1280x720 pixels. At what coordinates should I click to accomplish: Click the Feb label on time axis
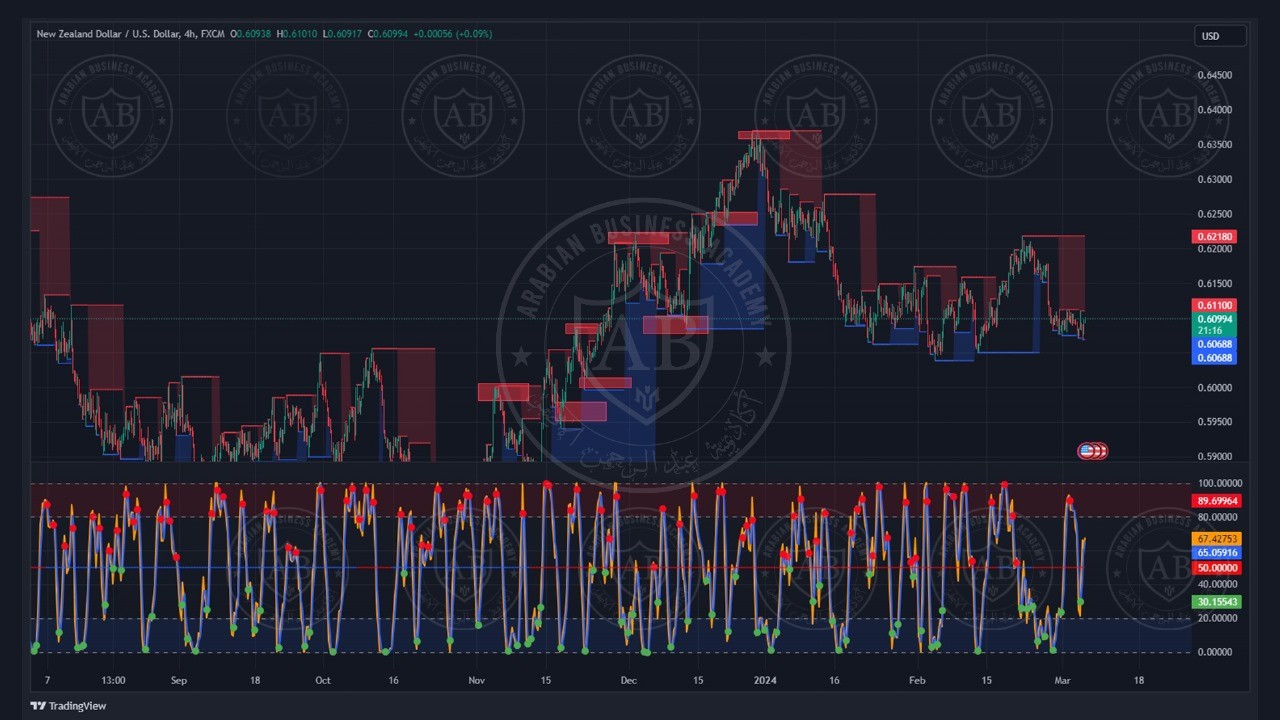pos(917,681)
